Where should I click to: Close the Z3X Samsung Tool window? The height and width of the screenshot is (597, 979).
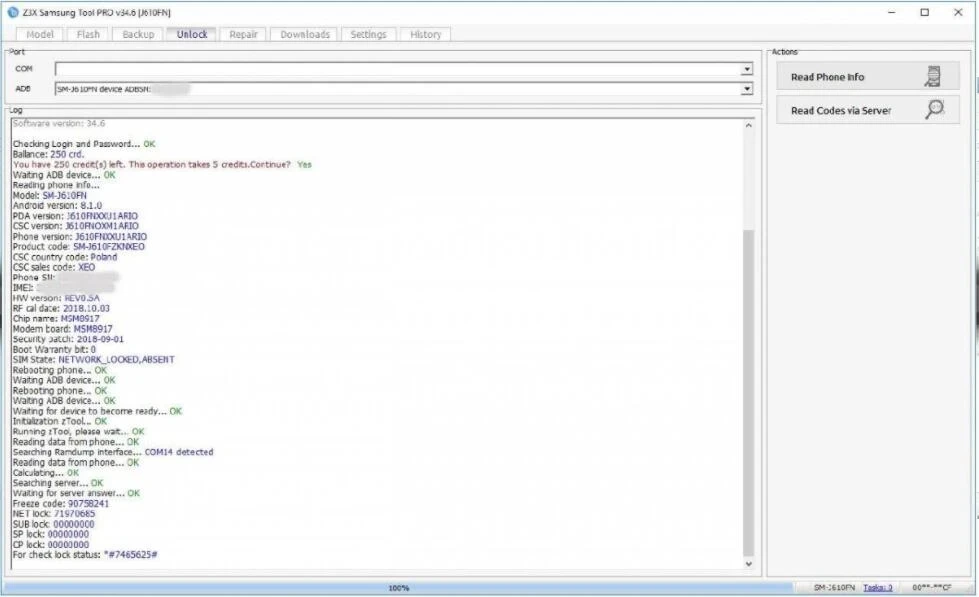click(958, 12)
